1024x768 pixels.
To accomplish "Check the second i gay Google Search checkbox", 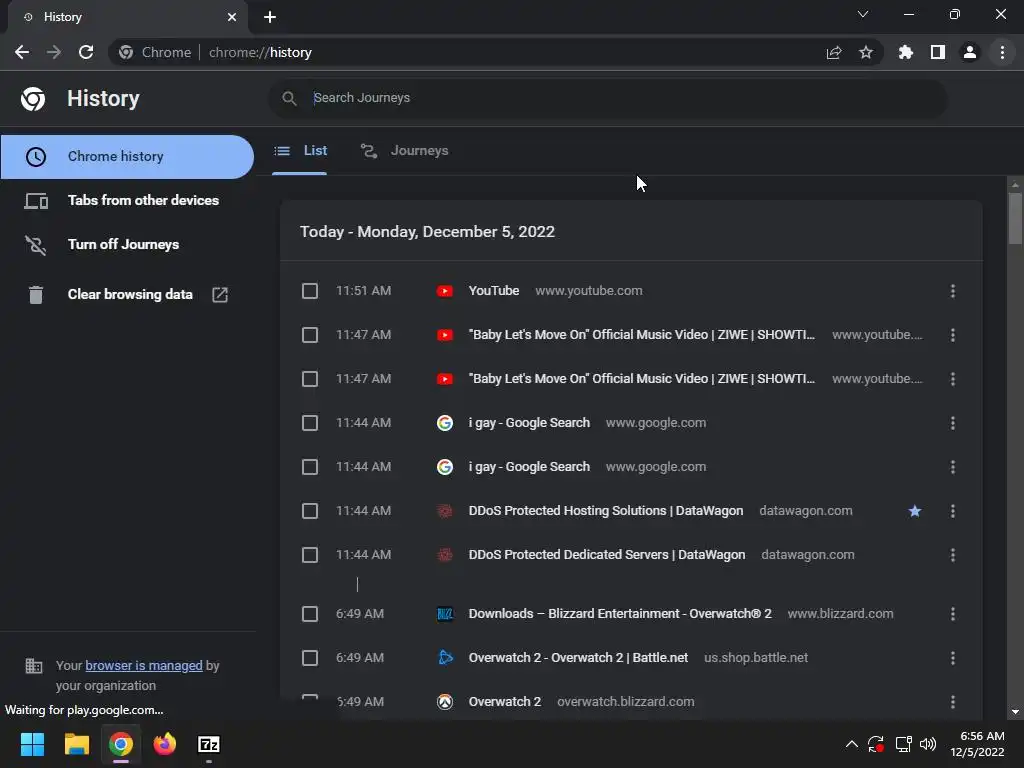I will click(310, 467).
